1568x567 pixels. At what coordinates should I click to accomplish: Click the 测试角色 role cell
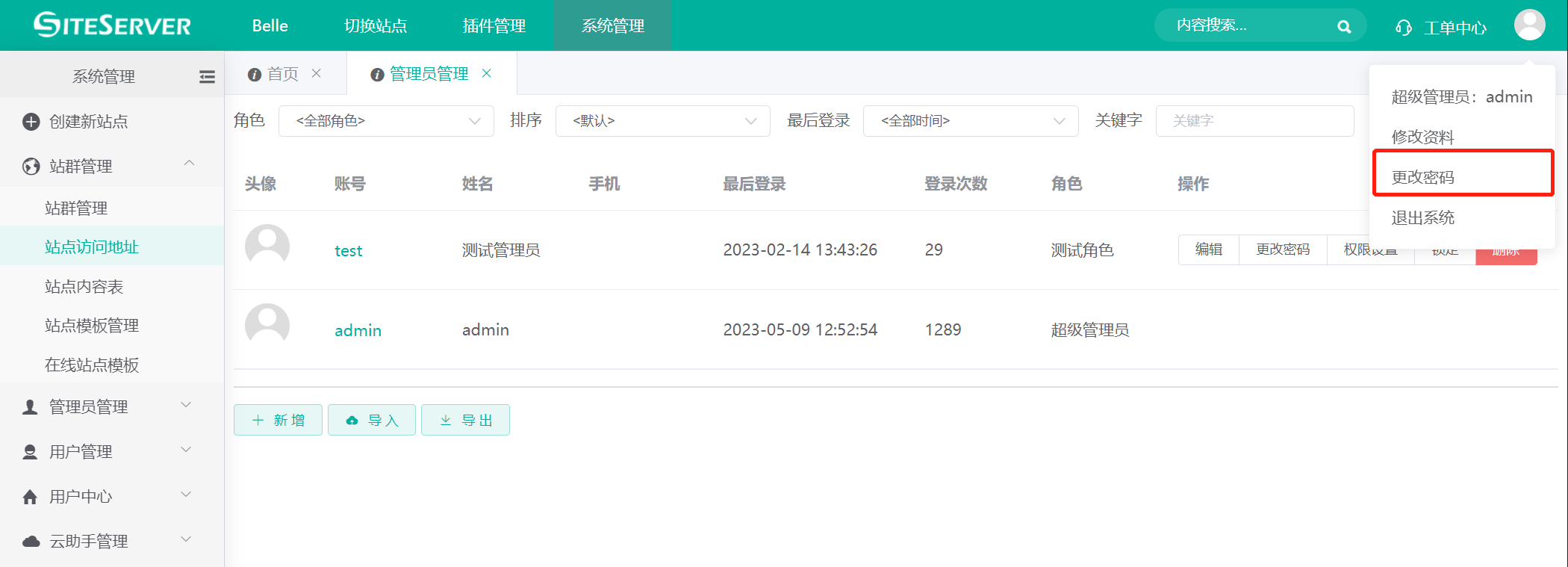(x=1082, y=250)
